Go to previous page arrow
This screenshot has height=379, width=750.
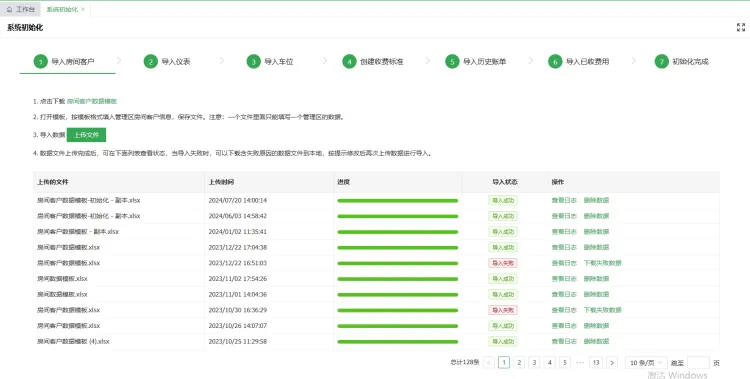click(x=489, y=363)
